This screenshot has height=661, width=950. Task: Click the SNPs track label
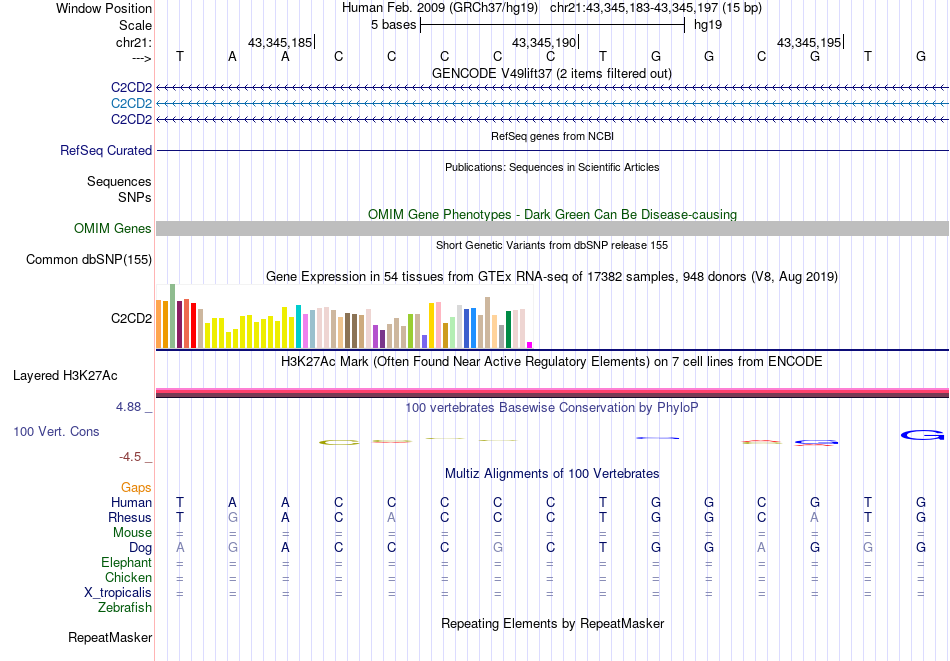point(135,197)
